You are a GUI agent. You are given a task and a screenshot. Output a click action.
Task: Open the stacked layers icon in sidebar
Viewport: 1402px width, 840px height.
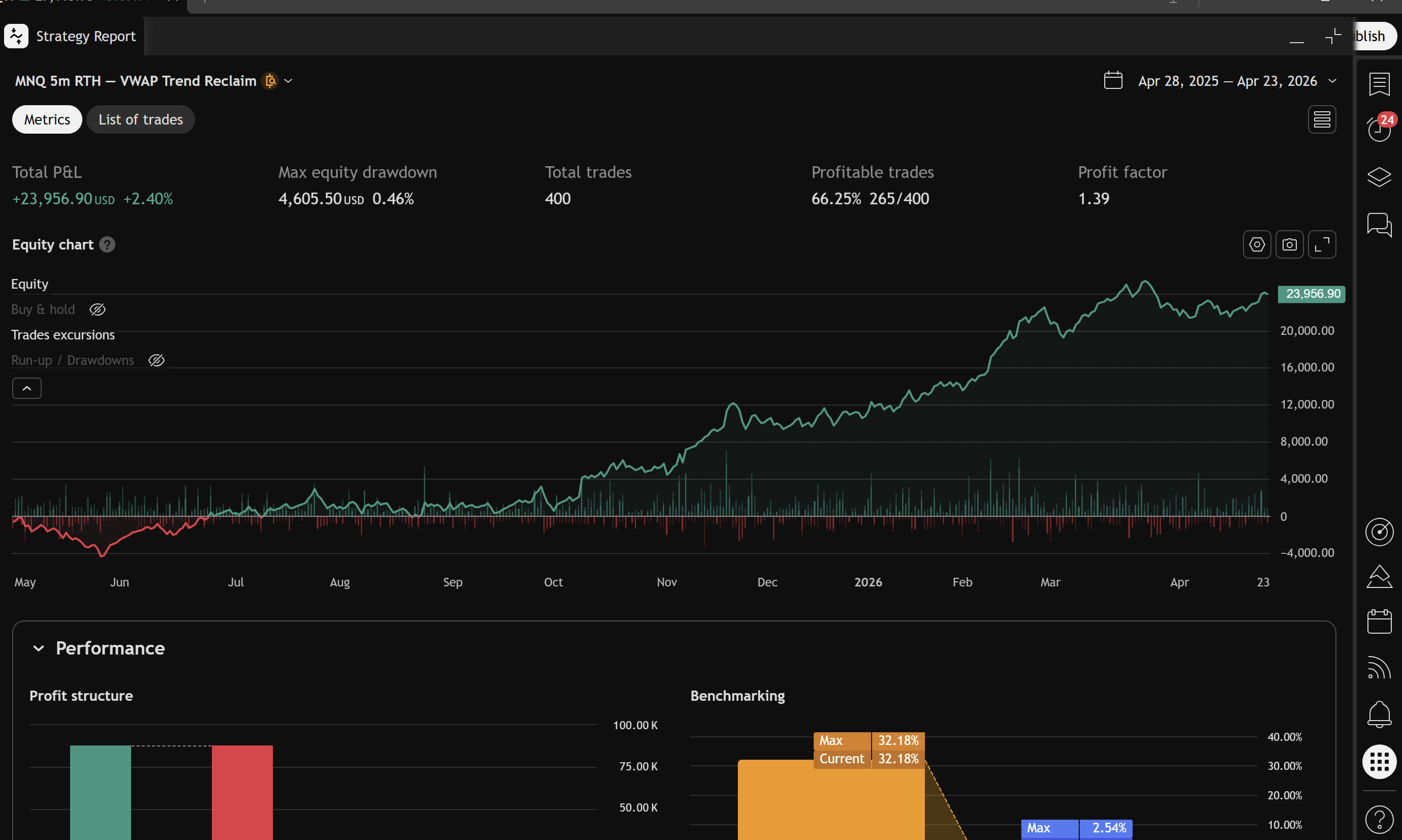[1379, 177]
